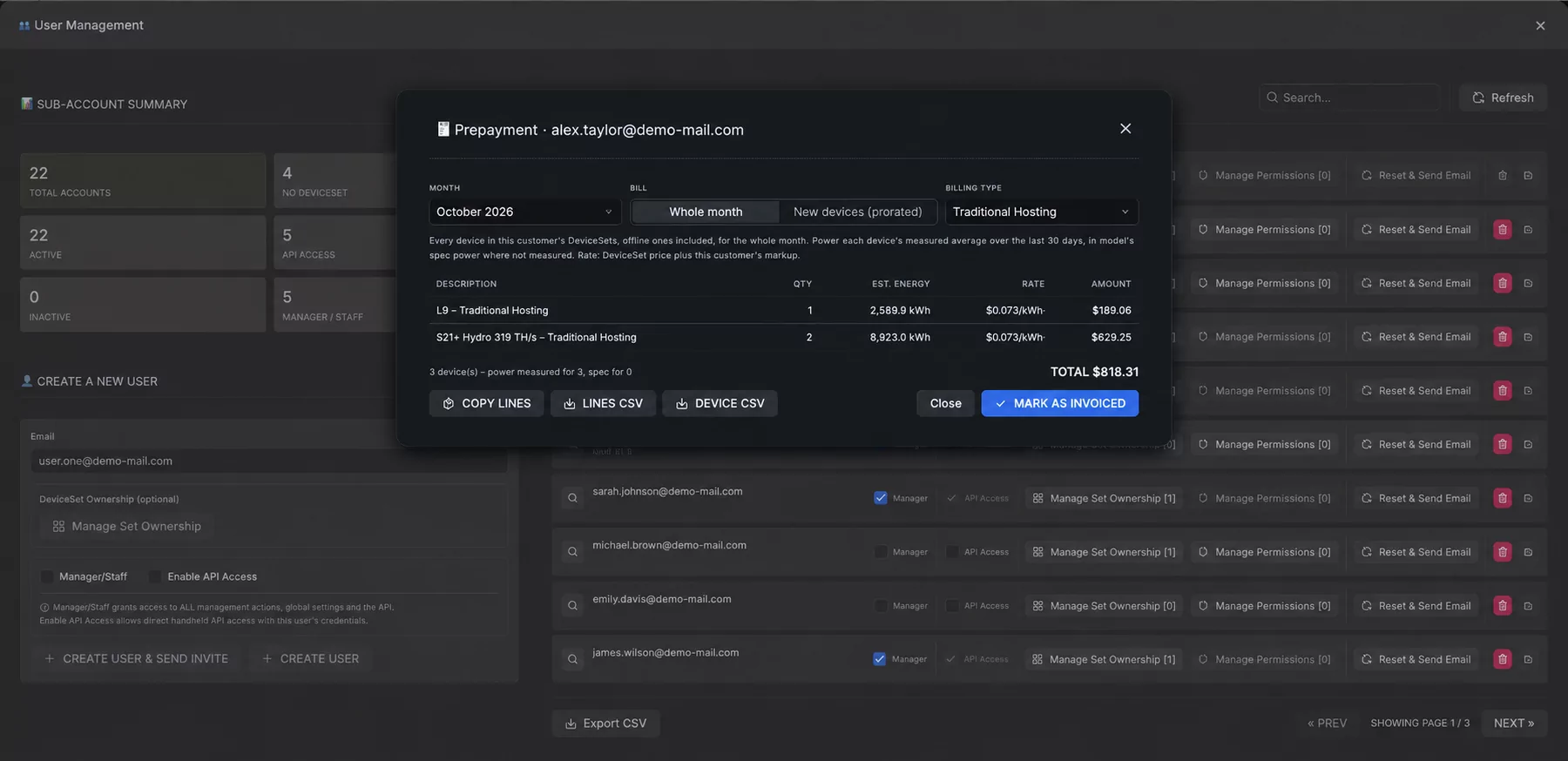1568x761 pixels.
Task: Open Manage Permissions for emily.davis
Action: pyautogui.click(x=1264, y=606)
